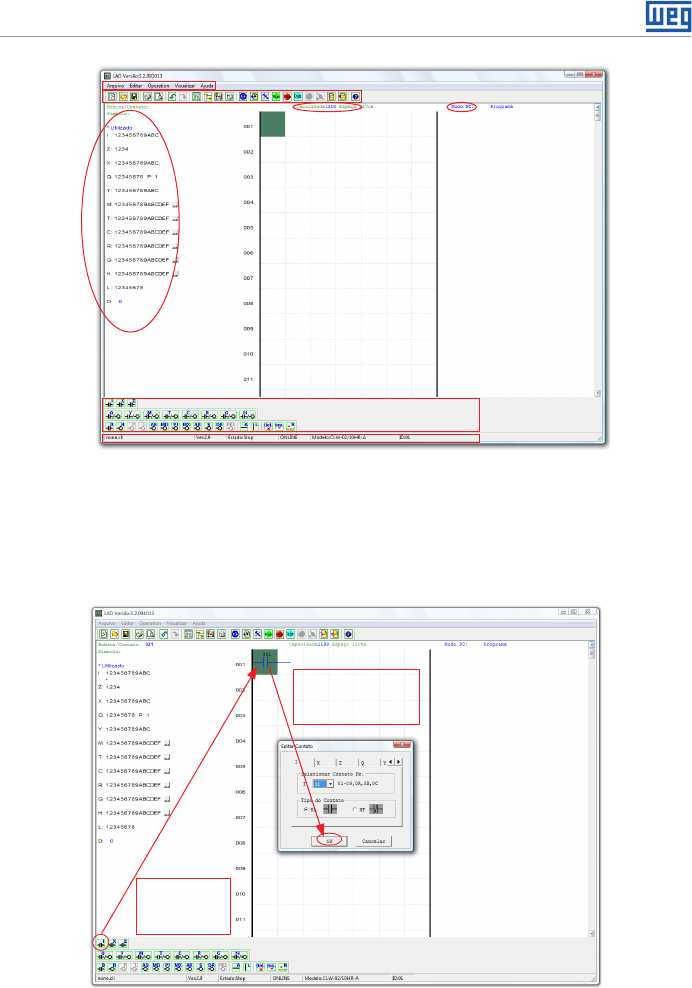
Task: Click red Stop icon in upper window toolbar
Action: (x=287, y=96)
